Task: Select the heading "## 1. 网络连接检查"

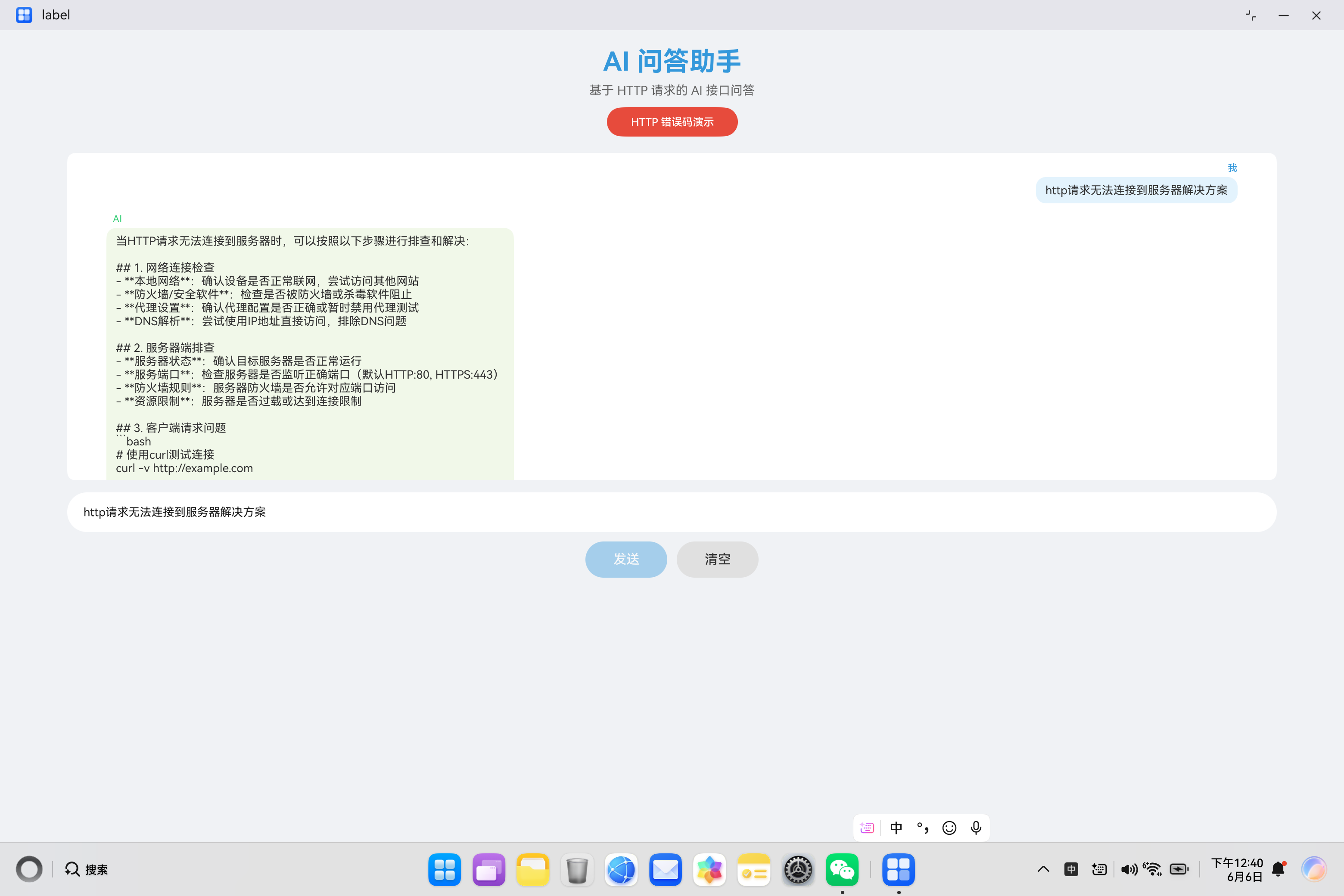Action: [165, 268]
